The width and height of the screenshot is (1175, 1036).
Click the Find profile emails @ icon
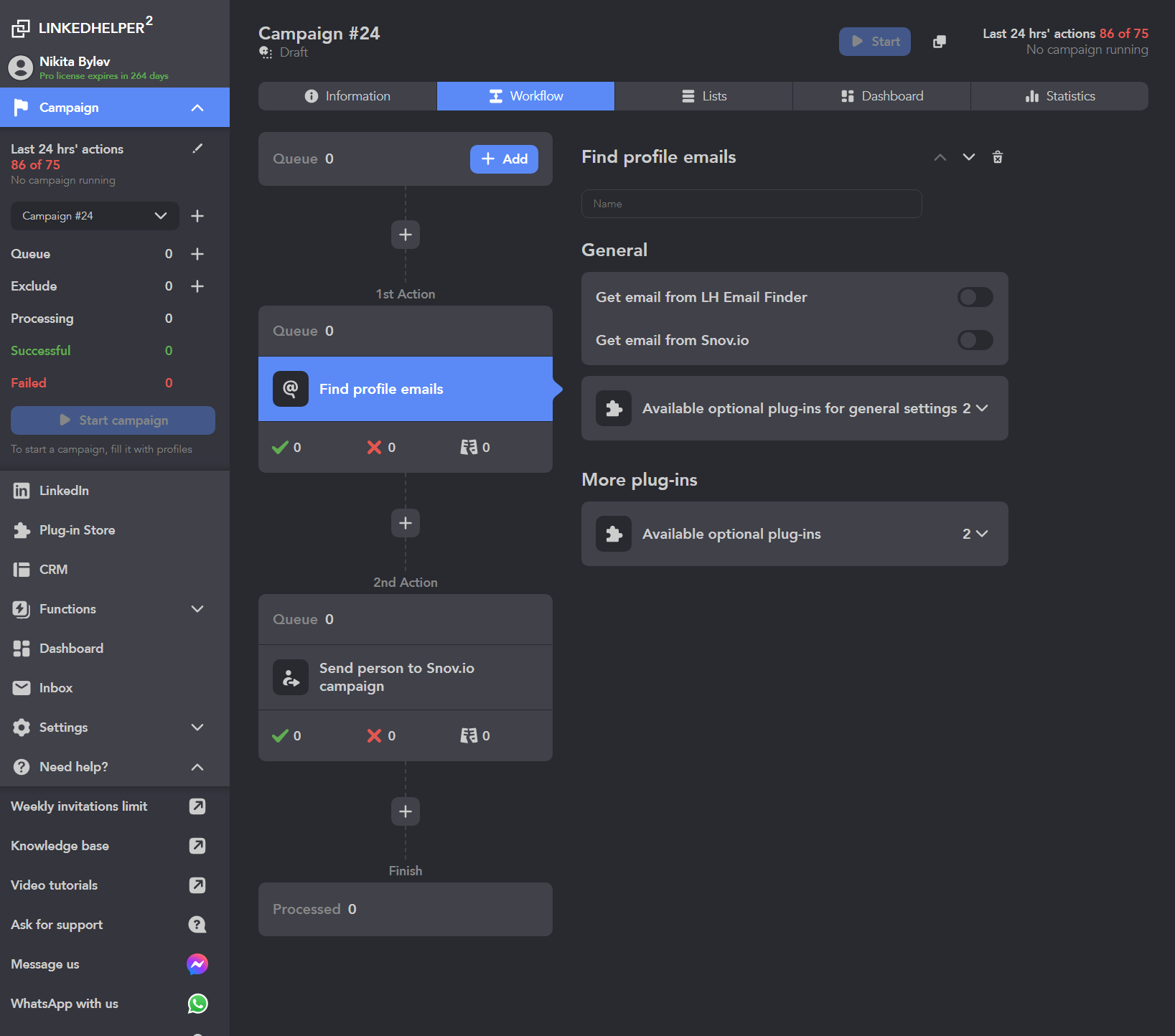291,389
